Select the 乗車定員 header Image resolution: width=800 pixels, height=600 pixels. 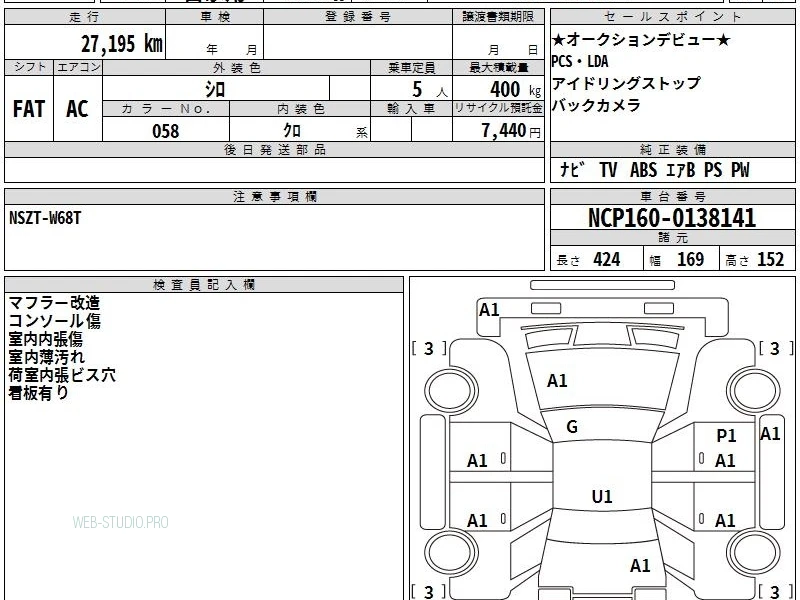point(412,68)
